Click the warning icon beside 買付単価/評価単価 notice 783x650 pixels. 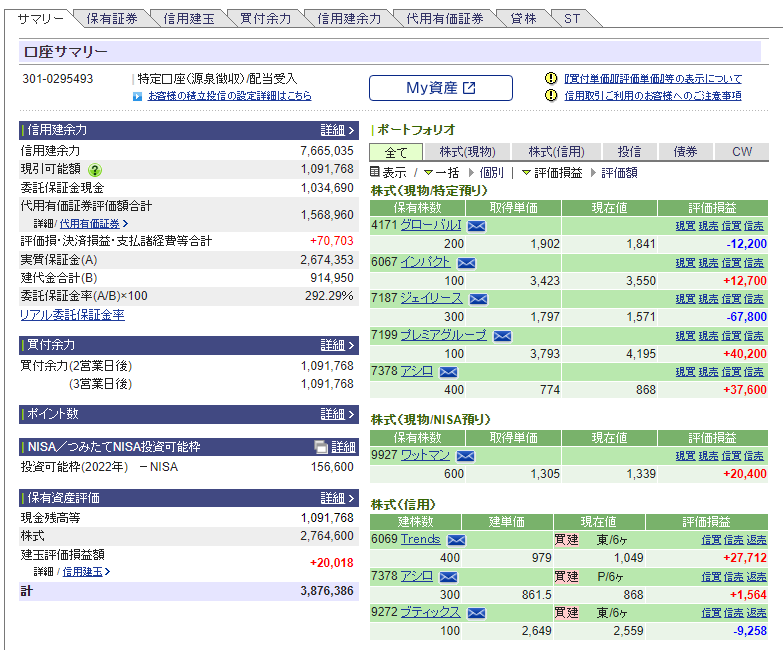pos(551,78)
